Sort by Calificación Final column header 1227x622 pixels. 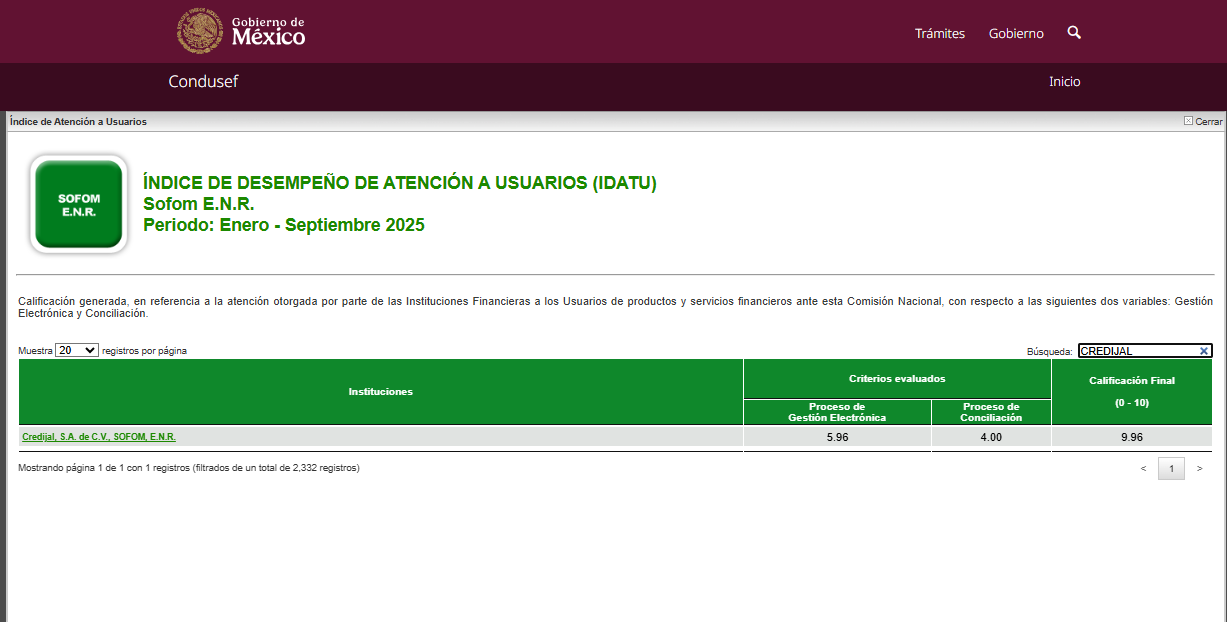coord(1131,391)
